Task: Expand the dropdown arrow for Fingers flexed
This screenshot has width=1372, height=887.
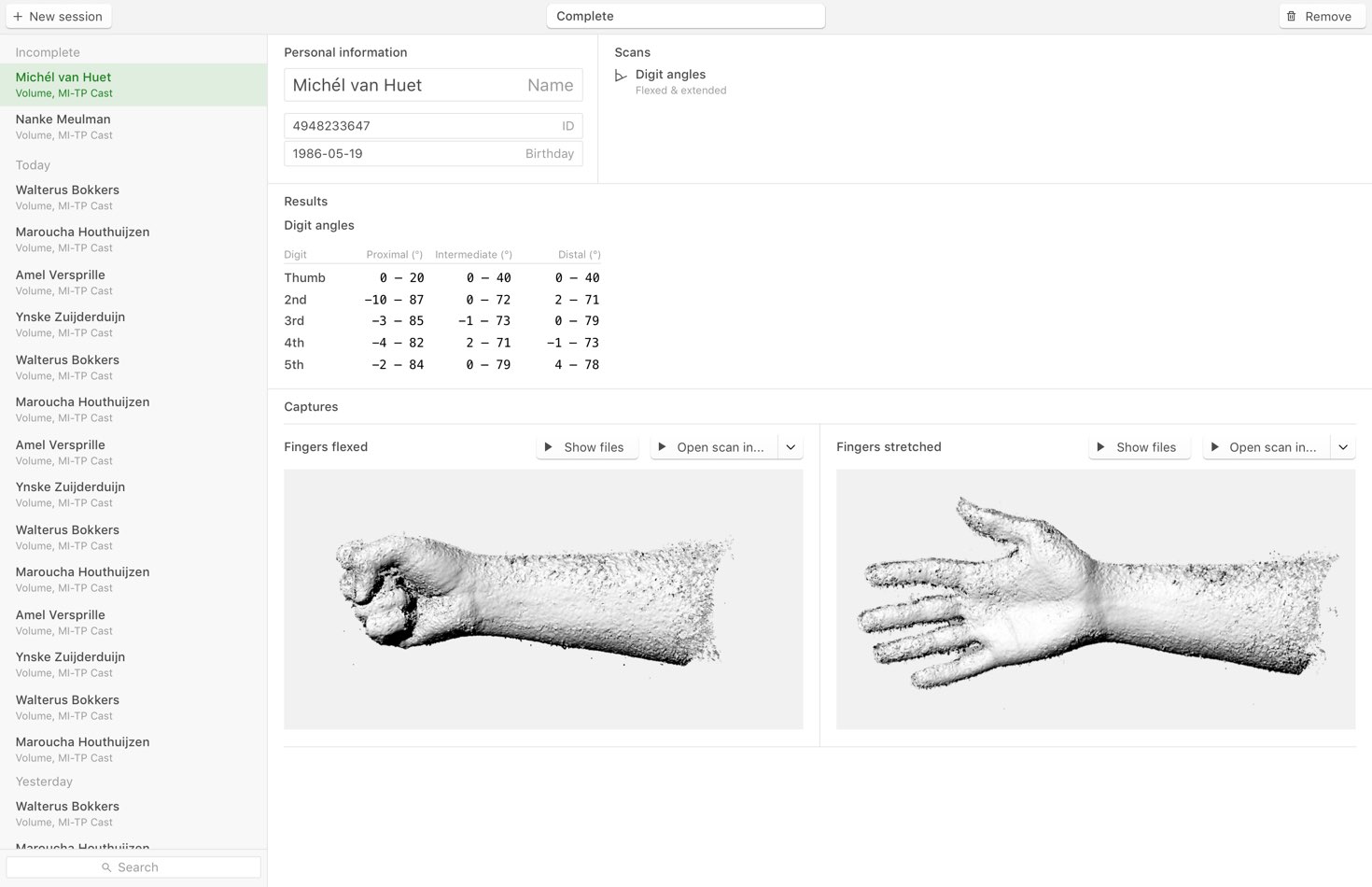Action: [791, 447]
